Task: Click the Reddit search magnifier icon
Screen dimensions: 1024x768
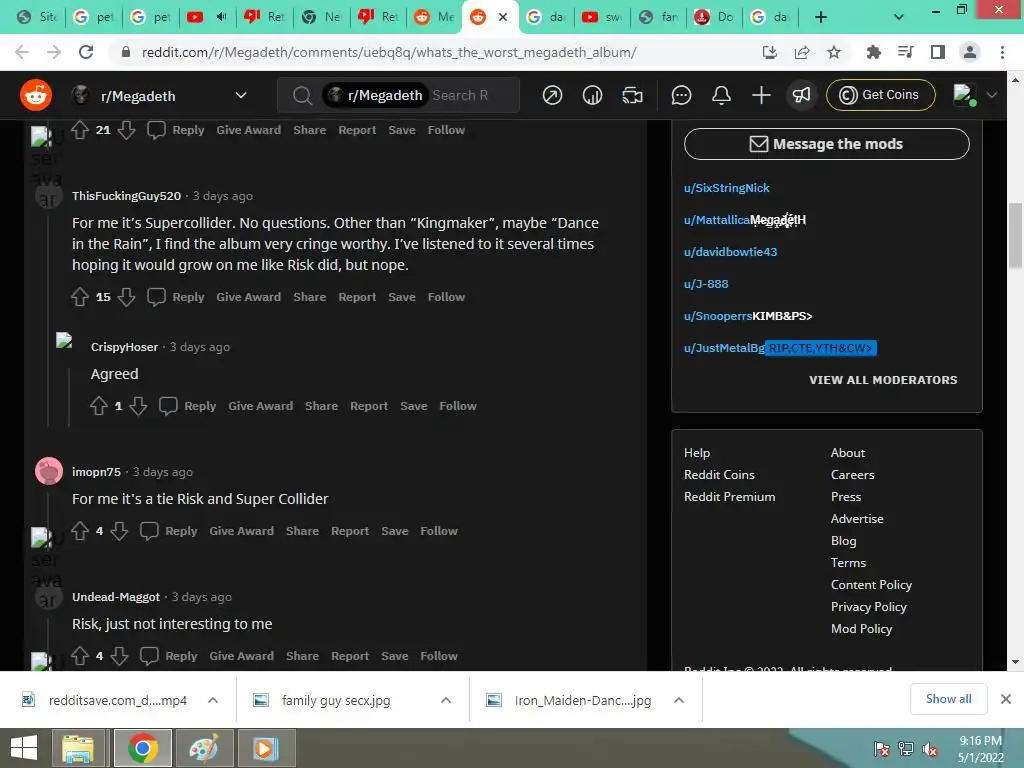Action: [x=302, y=95]
